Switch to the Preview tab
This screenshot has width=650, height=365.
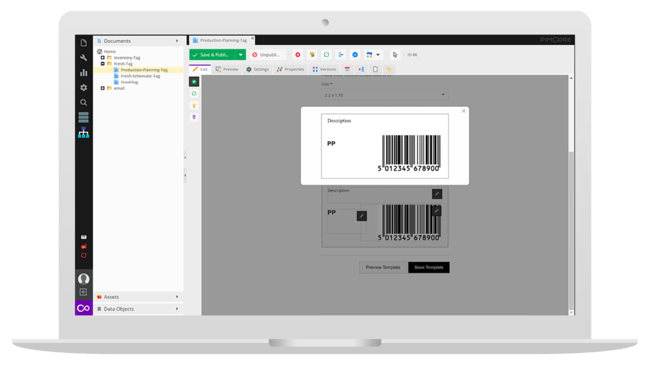pos(227,69)
